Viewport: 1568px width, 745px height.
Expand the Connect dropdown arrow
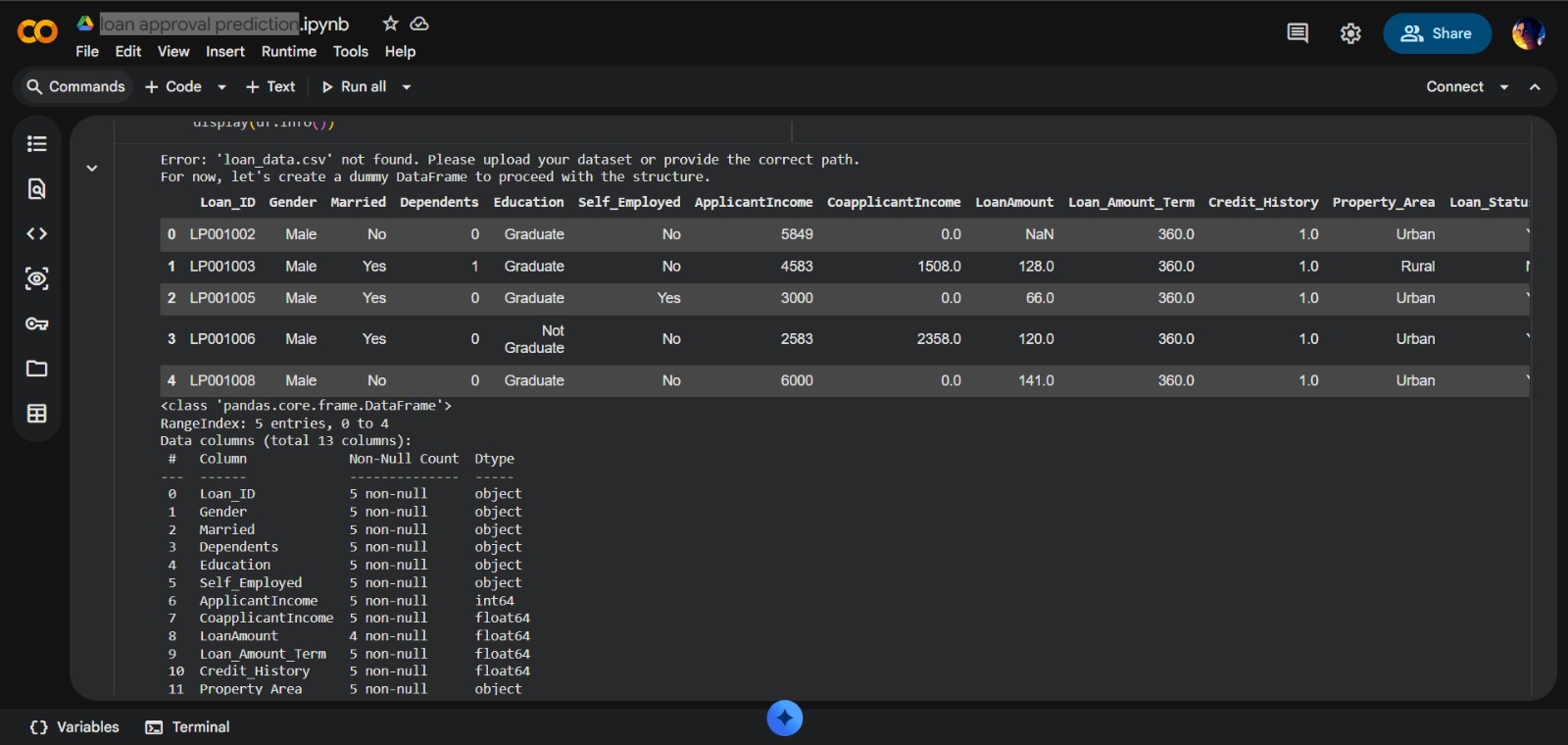pyautogui.click(x=1504, y=87)
